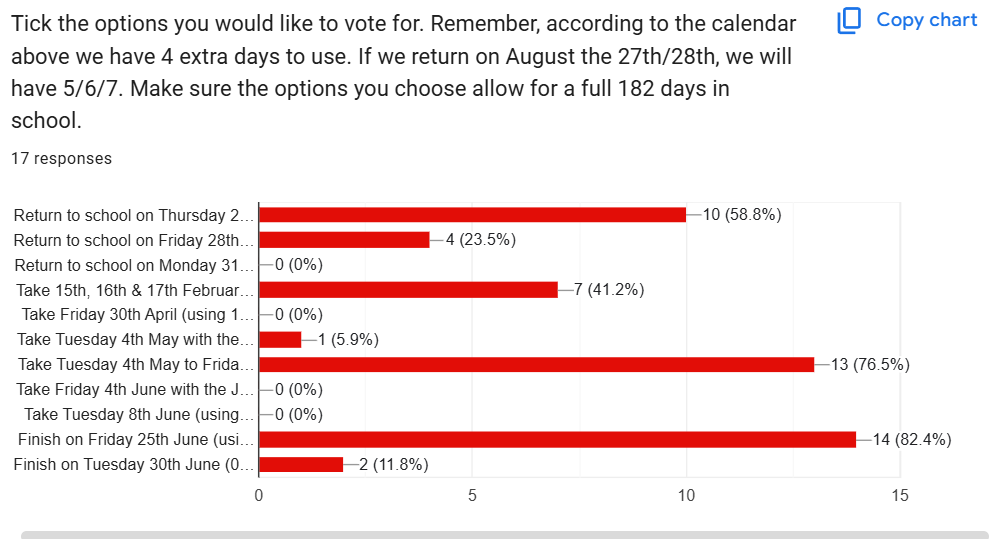Click the 'Return to school on Friday 28th' bar
The image size is (993, 539).
tap(344, 240)
